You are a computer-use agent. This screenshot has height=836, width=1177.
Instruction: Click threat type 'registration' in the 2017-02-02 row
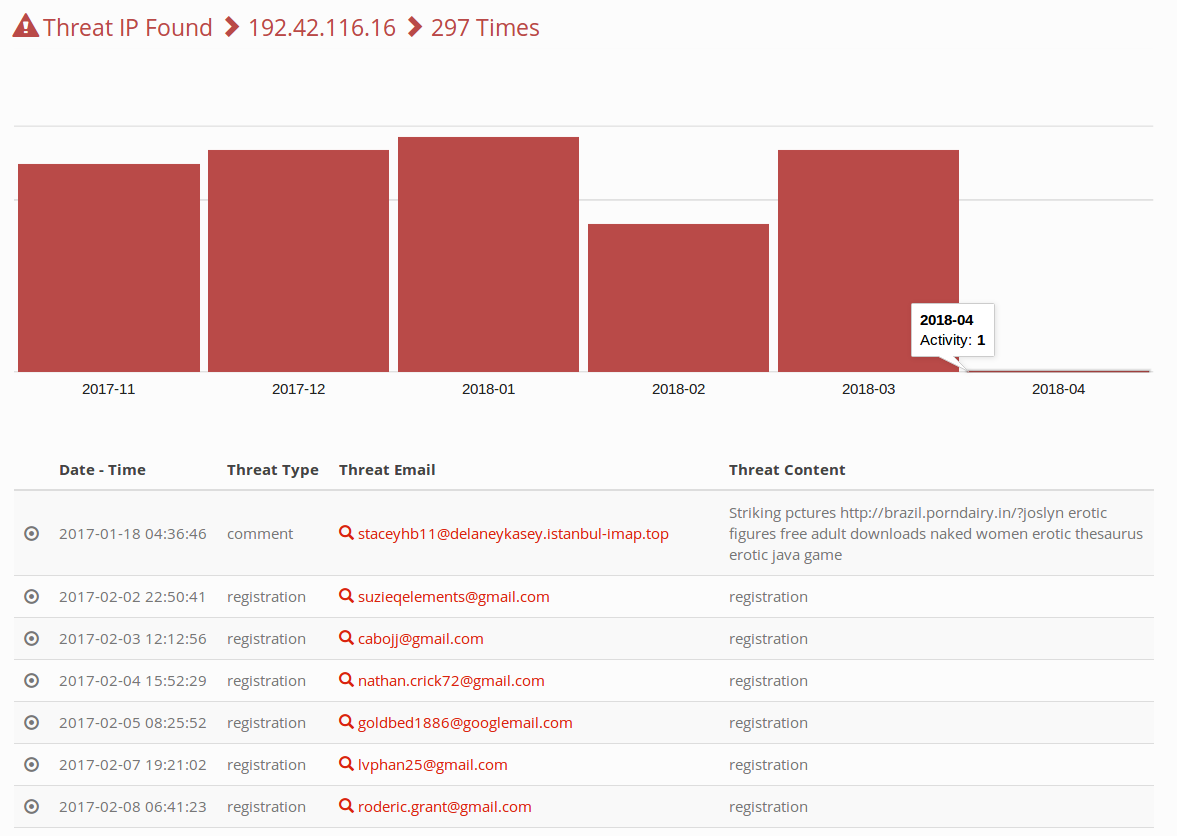(x=266, y=597)
